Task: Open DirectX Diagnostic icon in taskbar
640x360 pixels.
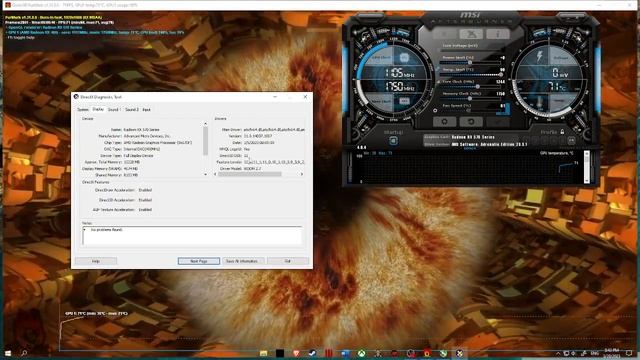Action: coord(460,353)
